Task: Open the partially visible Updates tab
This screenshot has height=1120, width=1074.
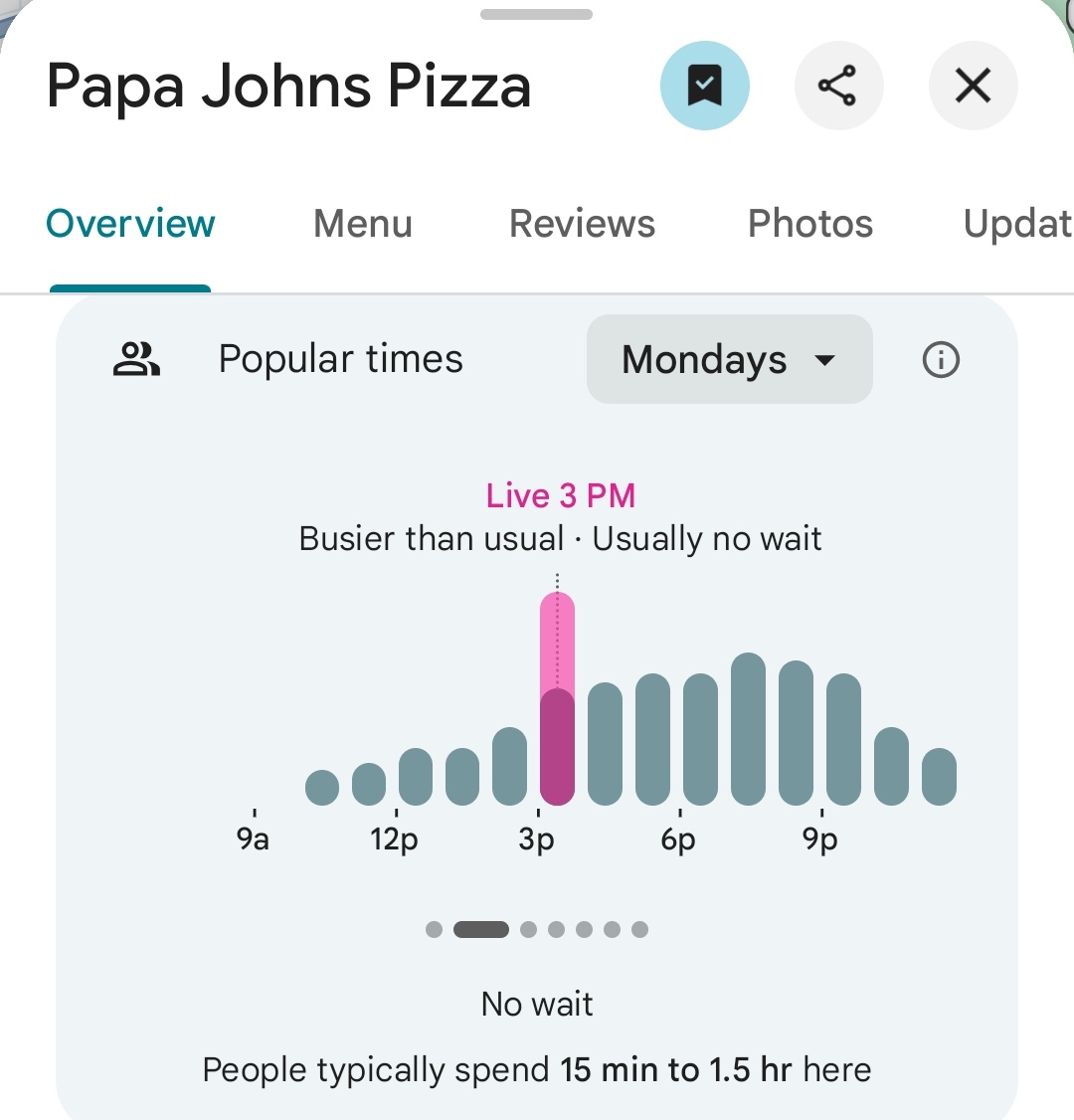Action: point(1016,224)
